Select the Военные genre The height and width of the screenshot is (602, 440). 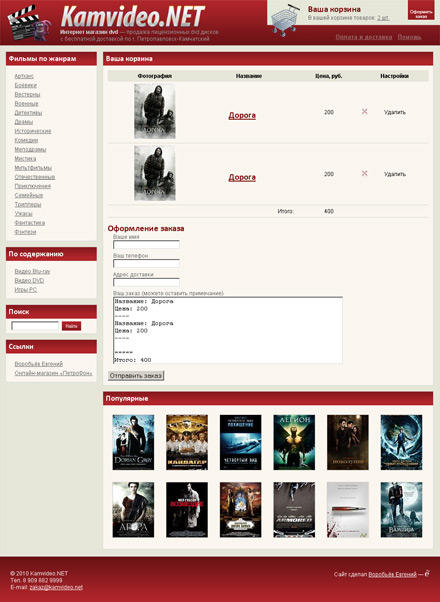(x=26, y=104)
